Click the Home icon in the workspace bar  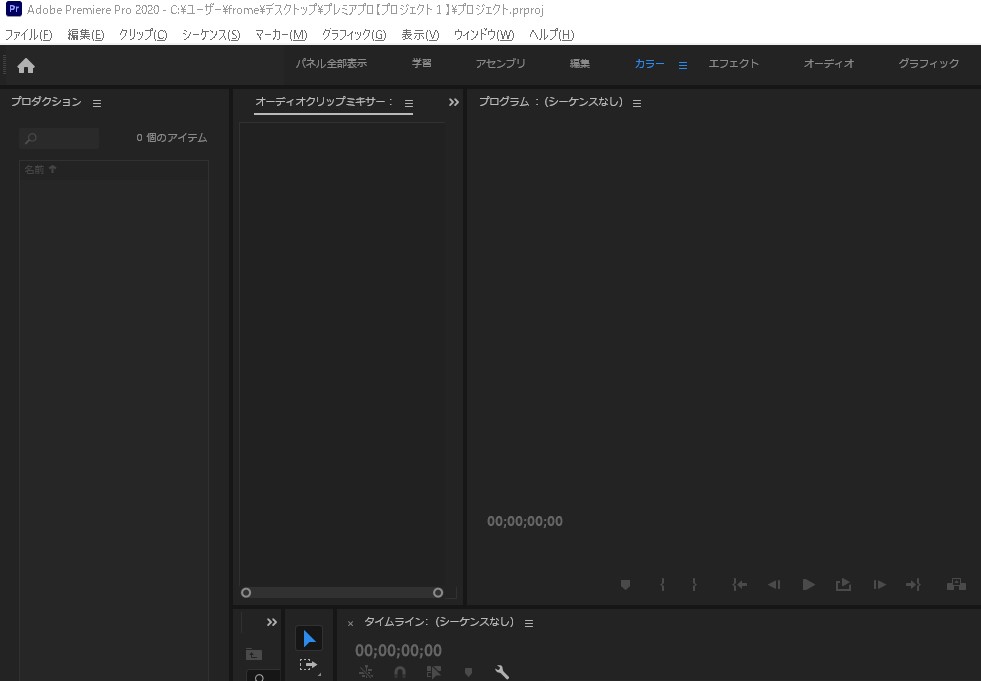26,66
